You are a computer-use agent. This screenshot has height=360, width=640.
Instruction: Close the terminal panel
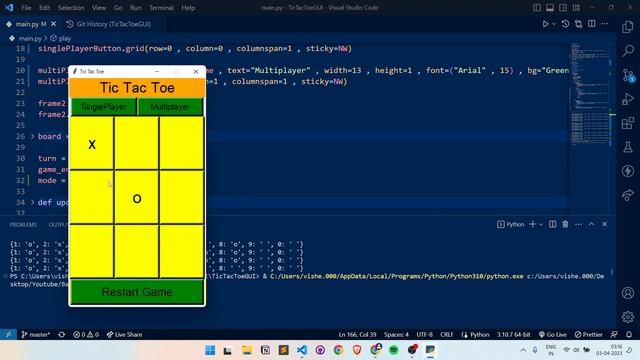tap(604, 224)
